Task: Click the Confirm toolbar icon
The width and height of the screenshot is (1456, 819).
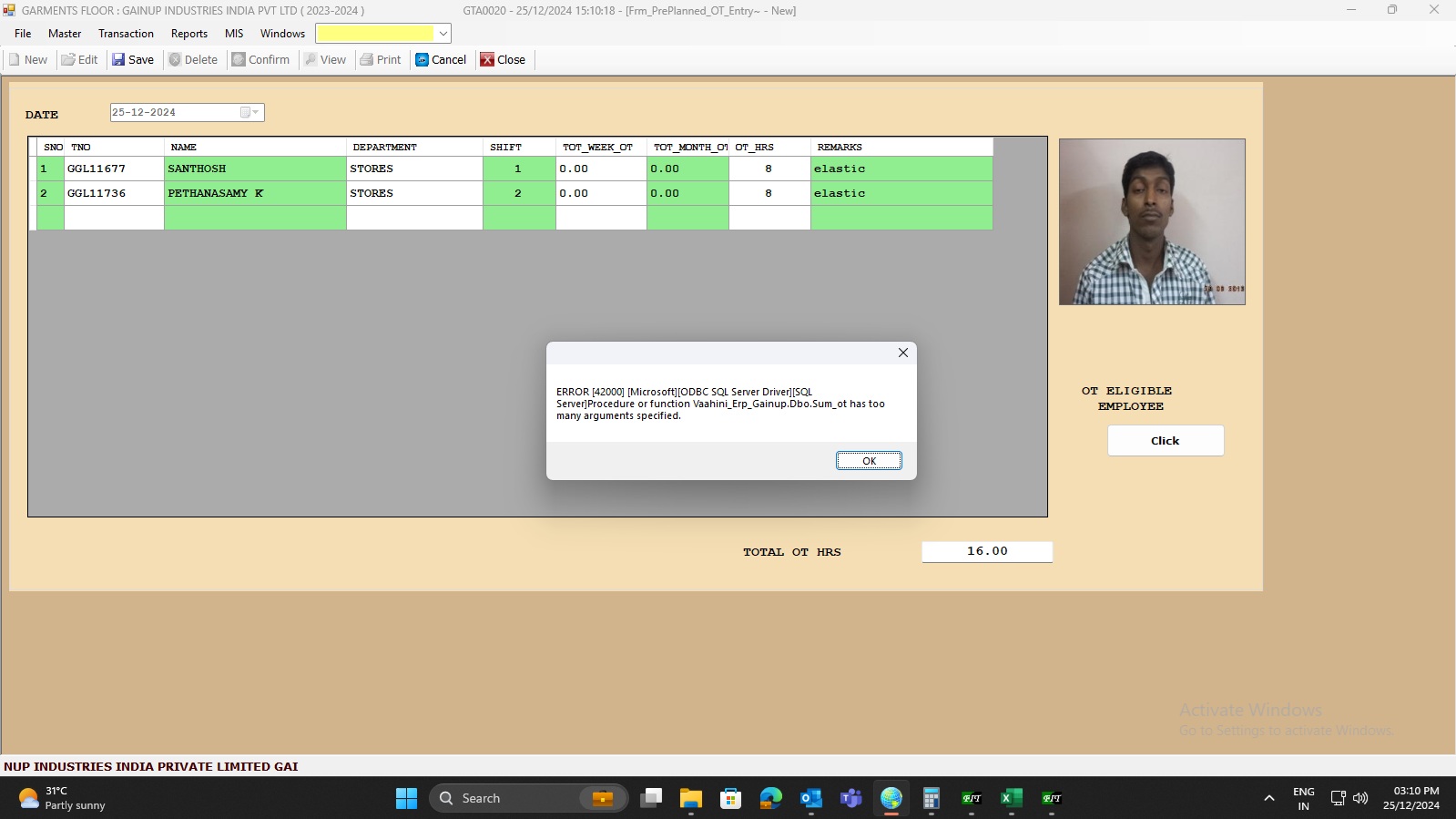Action: tap(239, 60)
